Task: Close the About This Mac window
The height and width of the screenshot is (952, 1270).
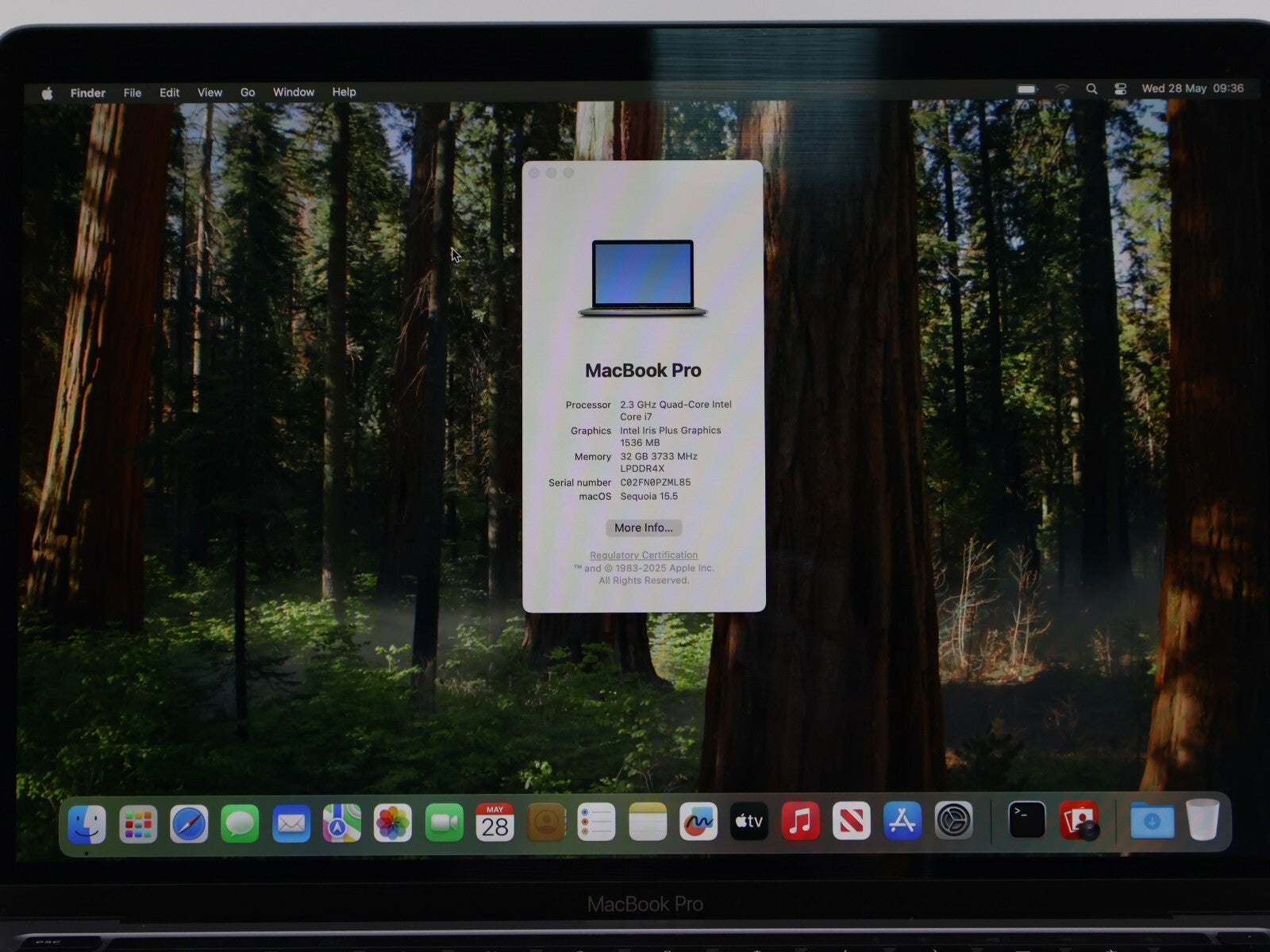Action: pyautogui.click(x=534, y=173)
